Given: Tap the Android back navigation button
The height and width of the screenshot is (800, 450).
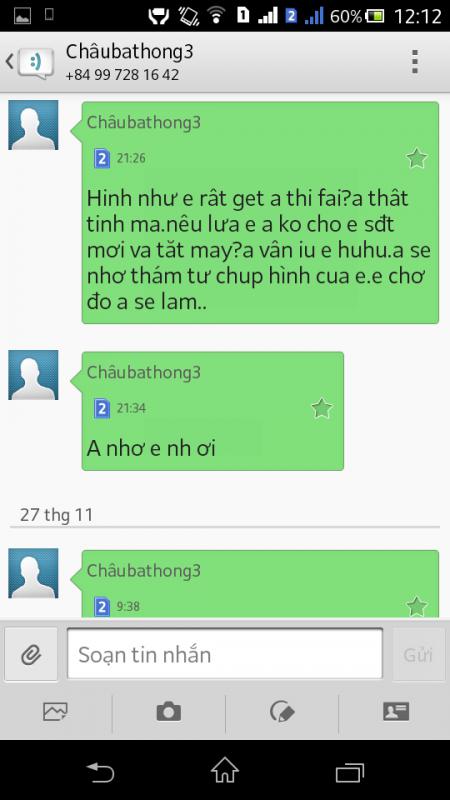Looking at the screenshot, I should (x=100, y=771).
